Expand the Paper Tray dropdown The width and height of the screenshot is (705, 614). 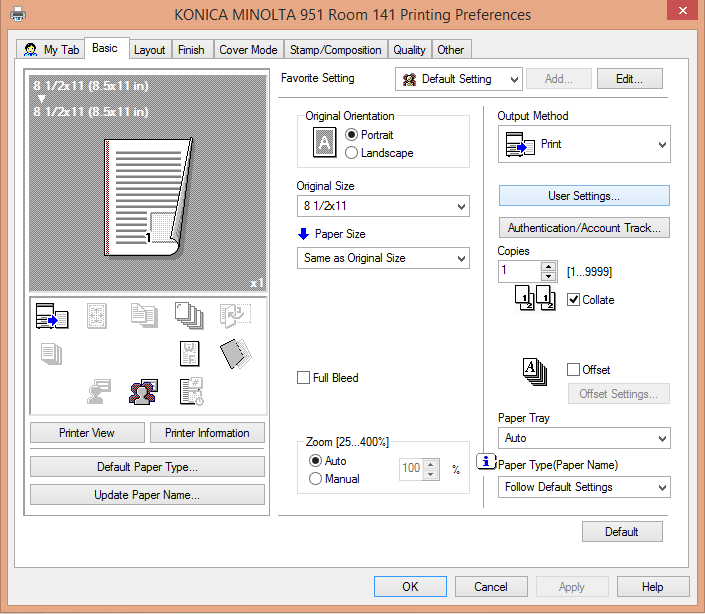(x=584, y=438)
